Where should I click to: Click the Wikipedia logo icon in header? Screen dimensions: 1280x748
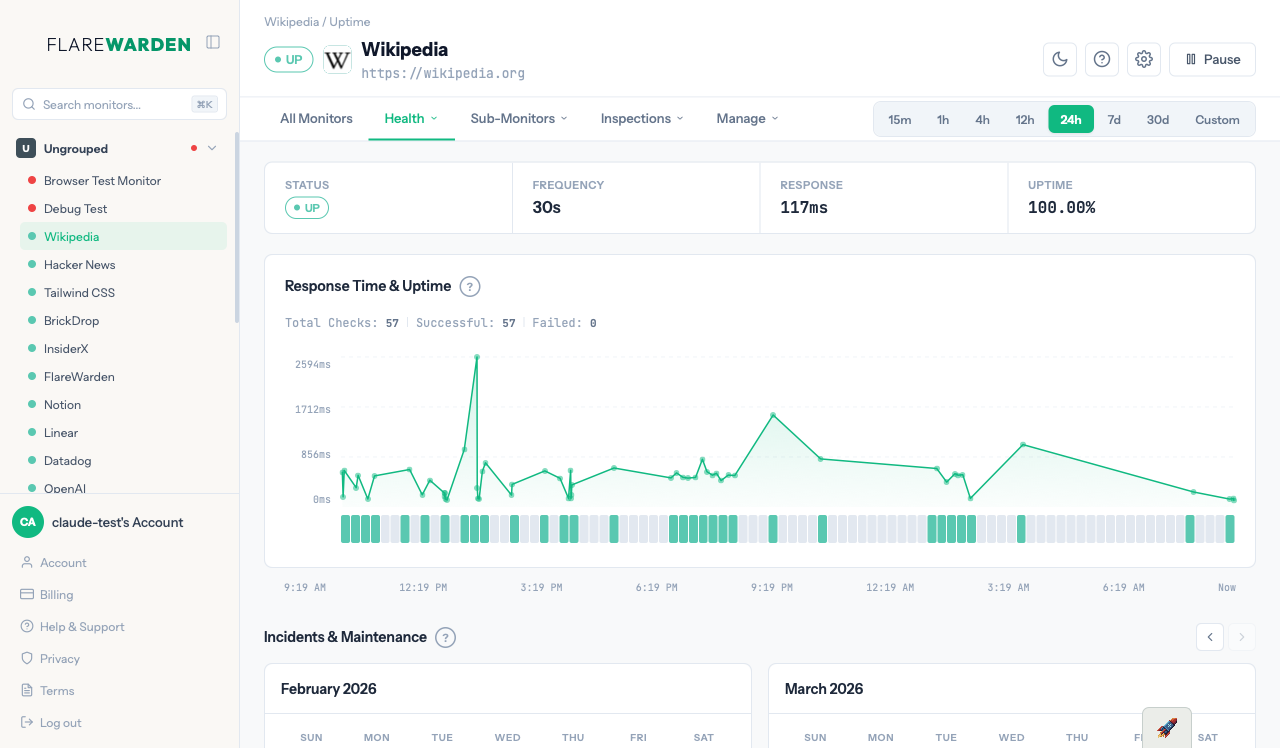click(337, 59)
